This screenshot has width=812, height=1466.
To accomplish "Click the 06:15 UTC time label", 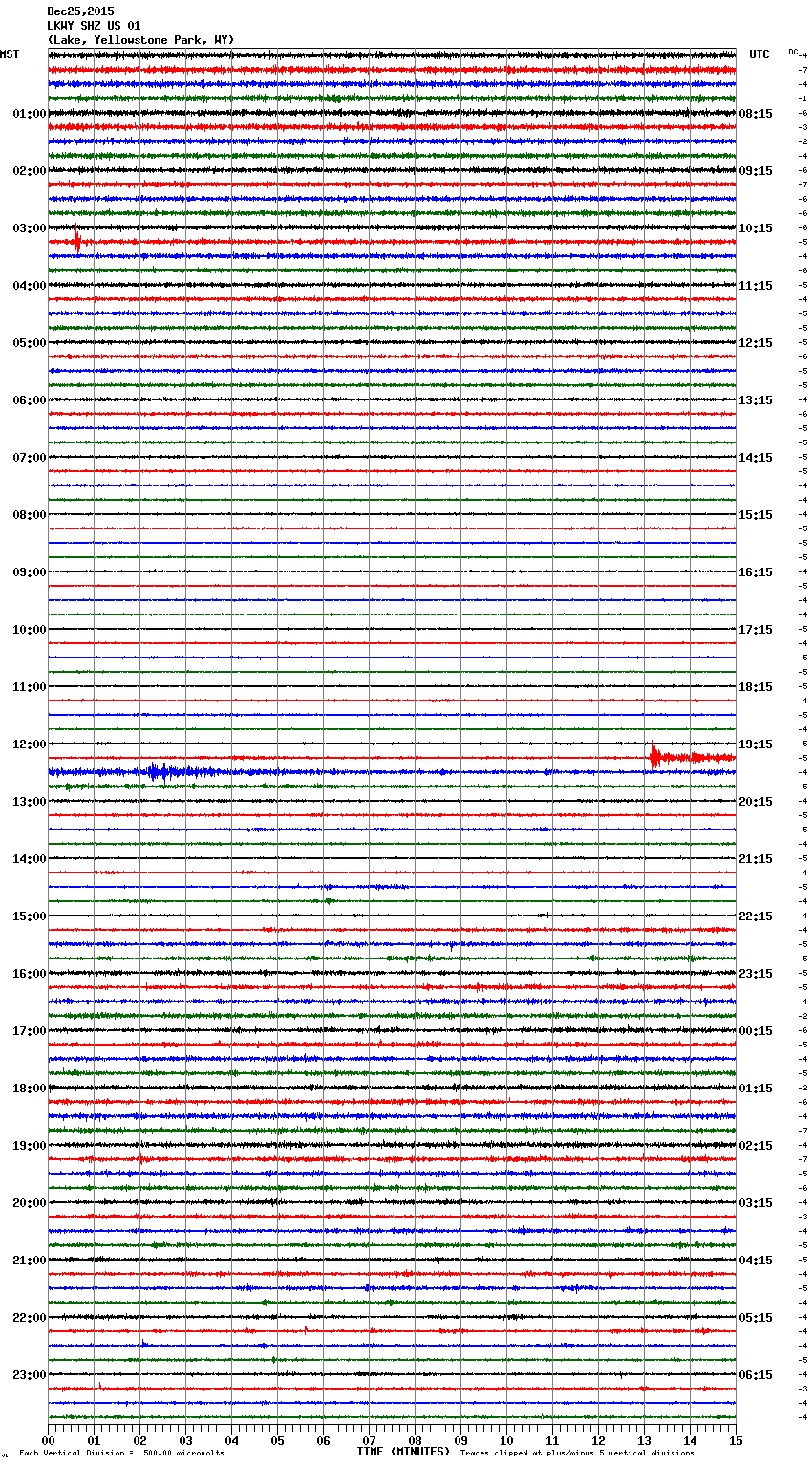I will 756,1375.
